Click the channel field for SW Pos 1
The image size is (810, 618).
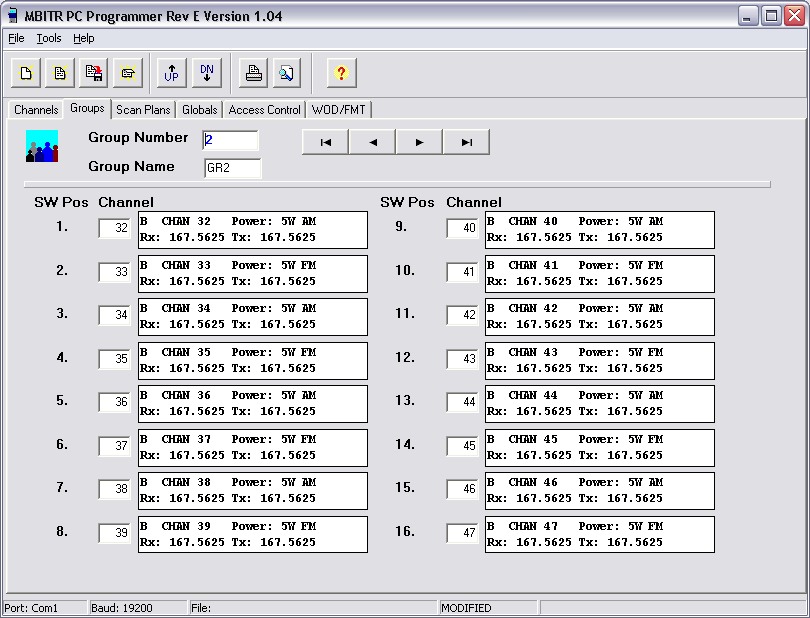click(115, 228)
